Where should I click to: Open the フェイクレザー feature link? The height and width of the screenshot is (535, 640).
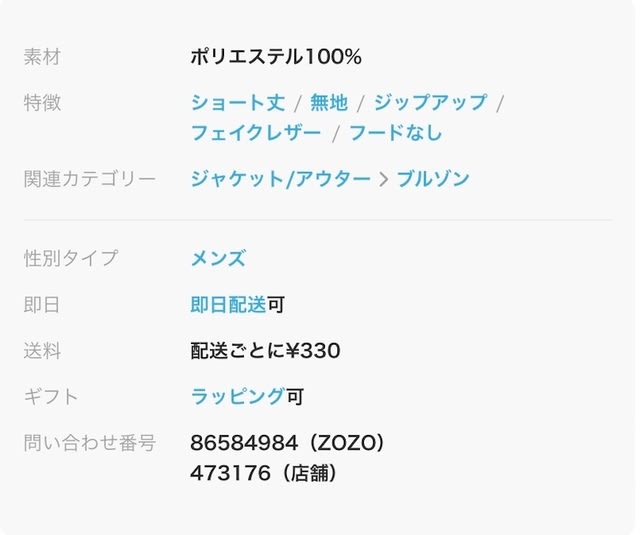[256, 133]
